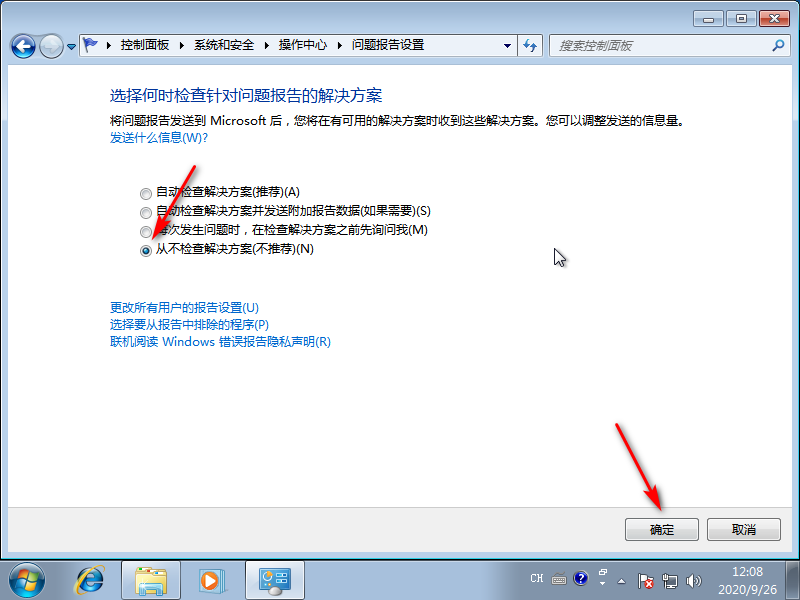Open the Action Center flag icon in tray
Image resolution: width=800 pixels, height=600 pixels.
point(645,580)
